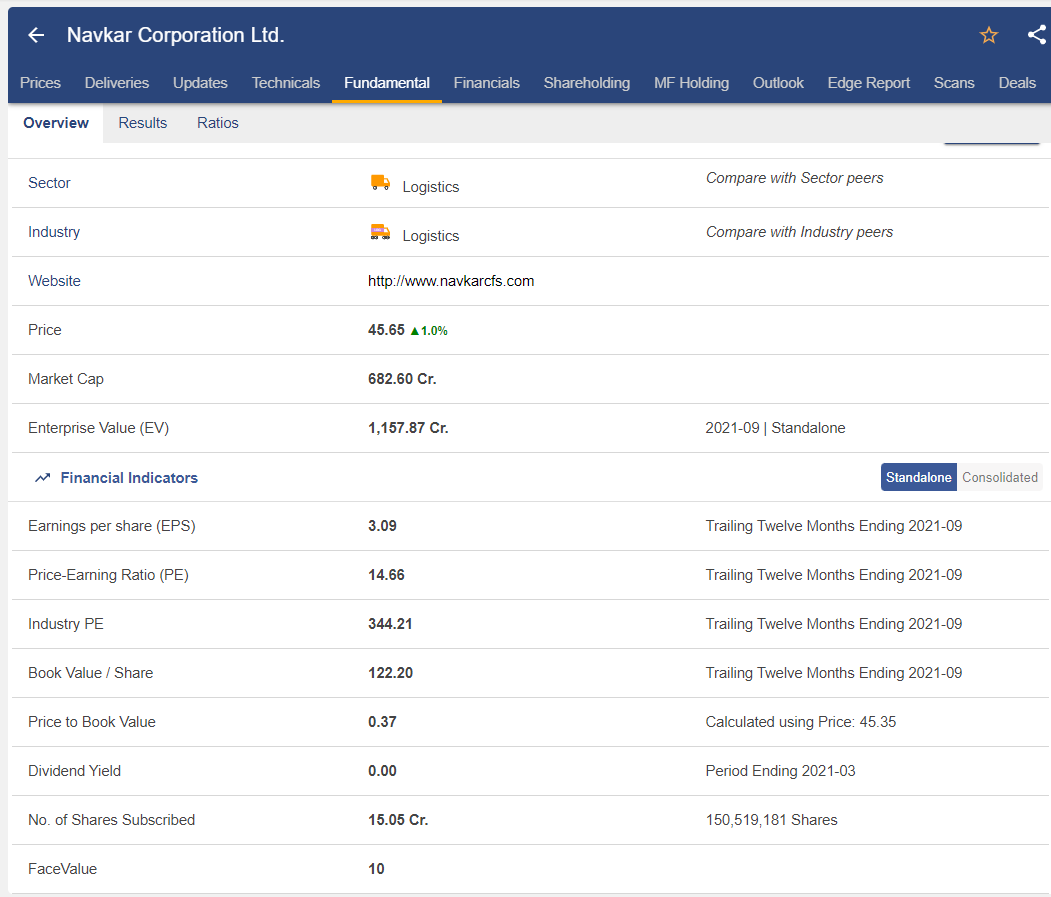The height and width of the screenshot is (897, 1051).
Task: Click the Financial Indicators trend icon
Action: [x=43, y=477]
